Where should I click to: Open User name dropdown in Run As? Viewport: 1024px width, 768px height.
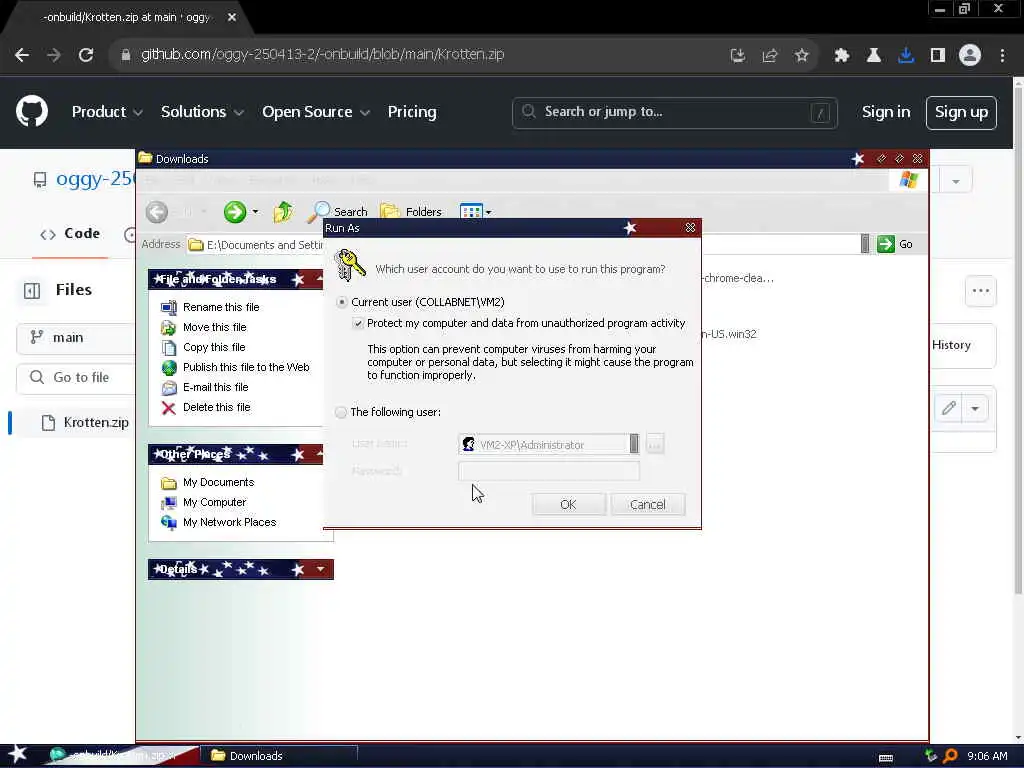pos(633,444)
